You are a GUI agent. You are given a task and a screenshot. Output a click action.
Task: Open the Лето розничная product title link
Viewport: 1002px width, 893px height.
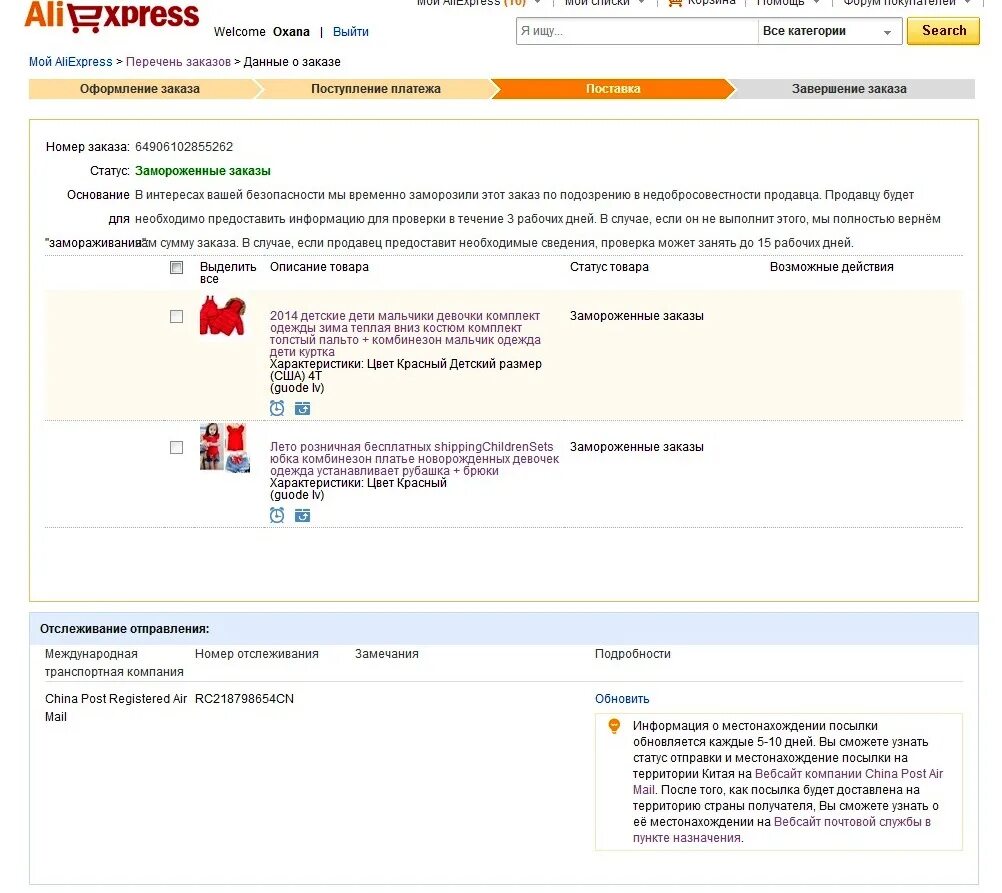point(414,458)
